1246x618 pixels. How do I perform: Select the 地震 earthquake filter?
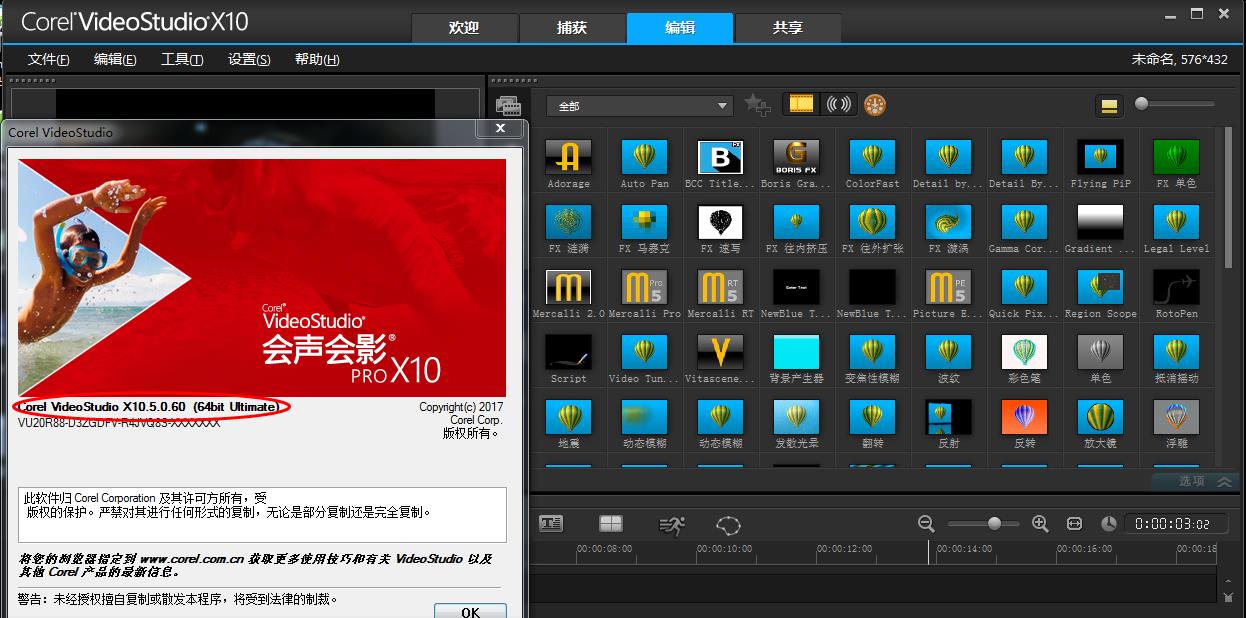coord(568,417)
